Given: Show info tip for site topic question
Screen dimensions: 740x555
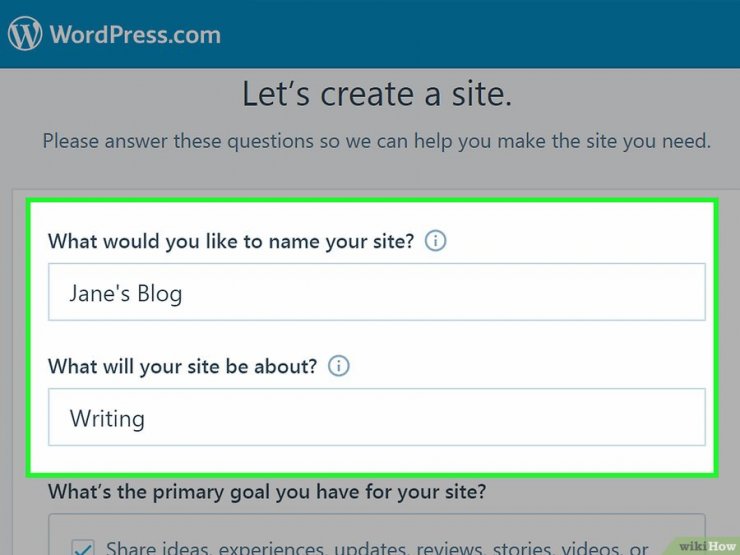Looking at the screenshot, I should point(338,366).
